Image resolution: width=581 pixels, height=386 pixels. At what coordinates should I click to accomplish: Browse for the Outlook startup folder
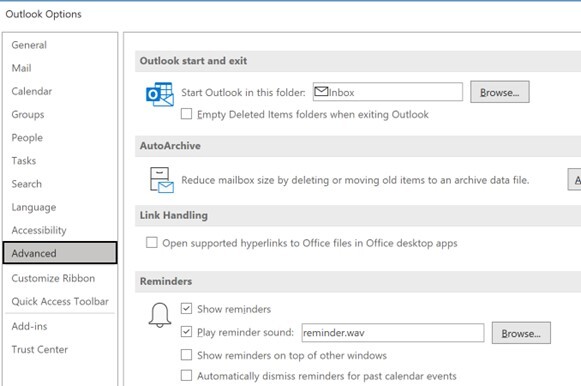(499, 92)
